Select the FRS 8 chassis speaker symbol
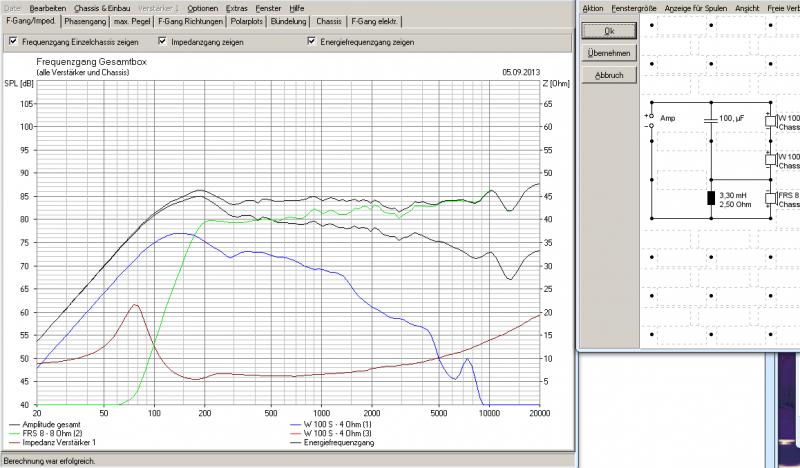Viewport: 800px width, 468px height. point(770,198)
